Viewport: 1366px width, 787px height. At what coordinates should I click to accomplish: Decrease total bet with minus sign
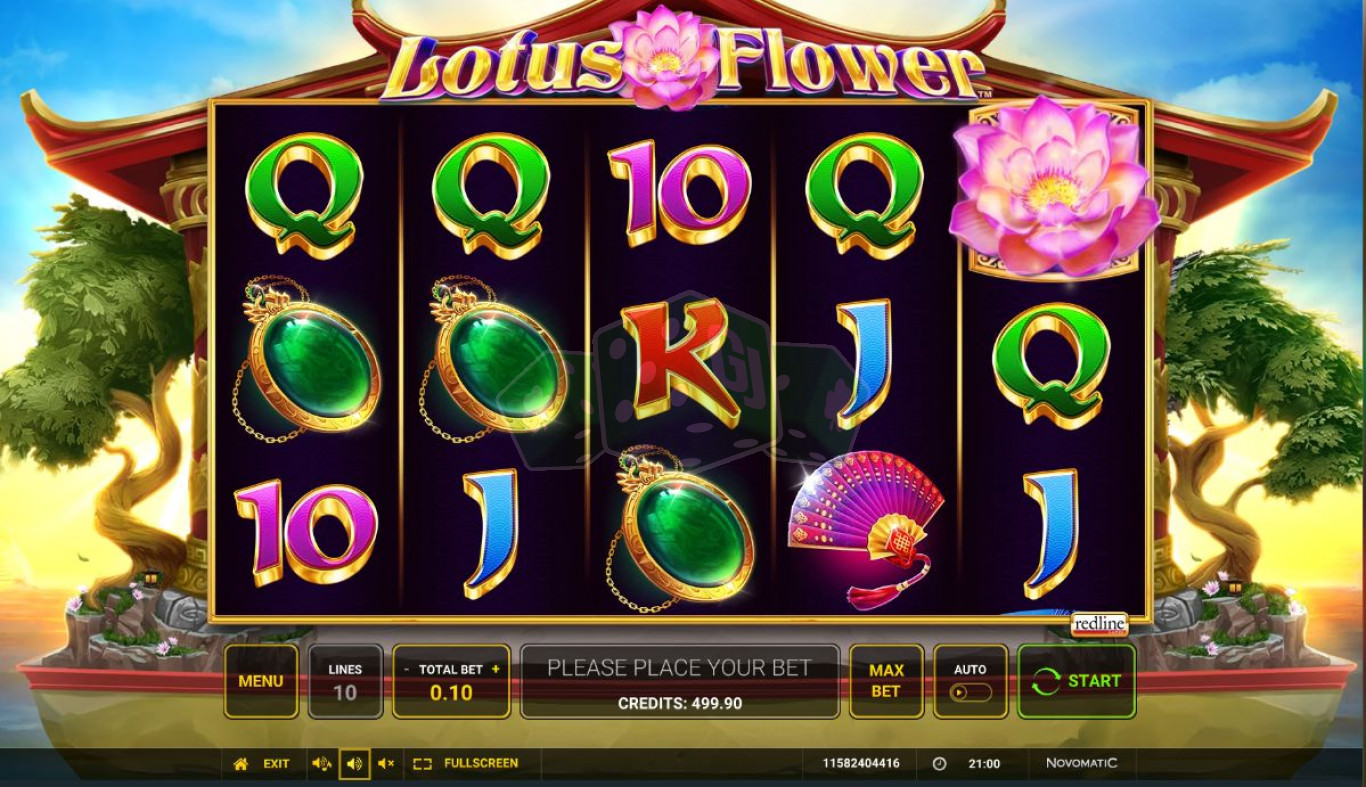tap(406, 669)
